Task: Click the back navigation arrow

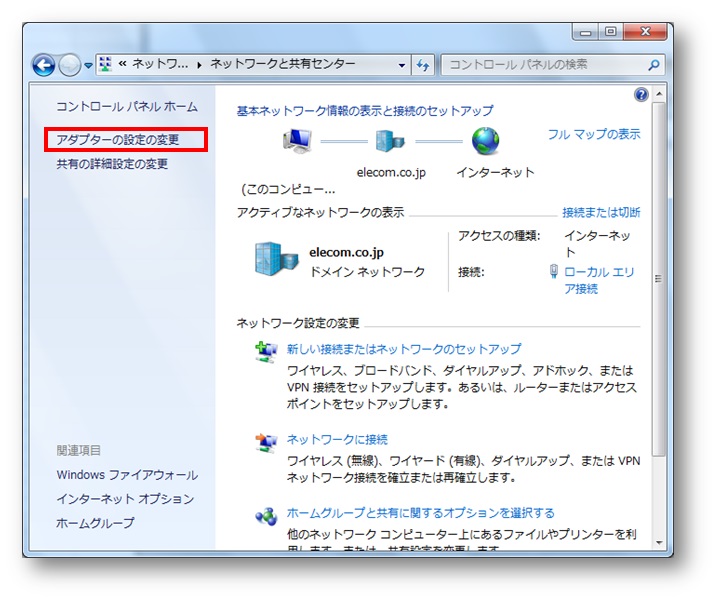Action: click(44, 65)
